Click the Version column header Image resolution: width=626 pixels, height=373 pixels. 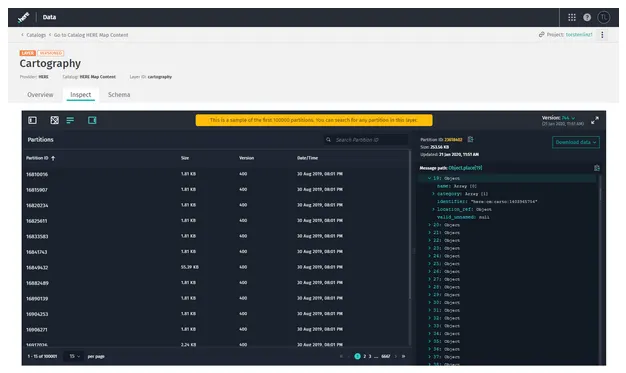(246, 158)
